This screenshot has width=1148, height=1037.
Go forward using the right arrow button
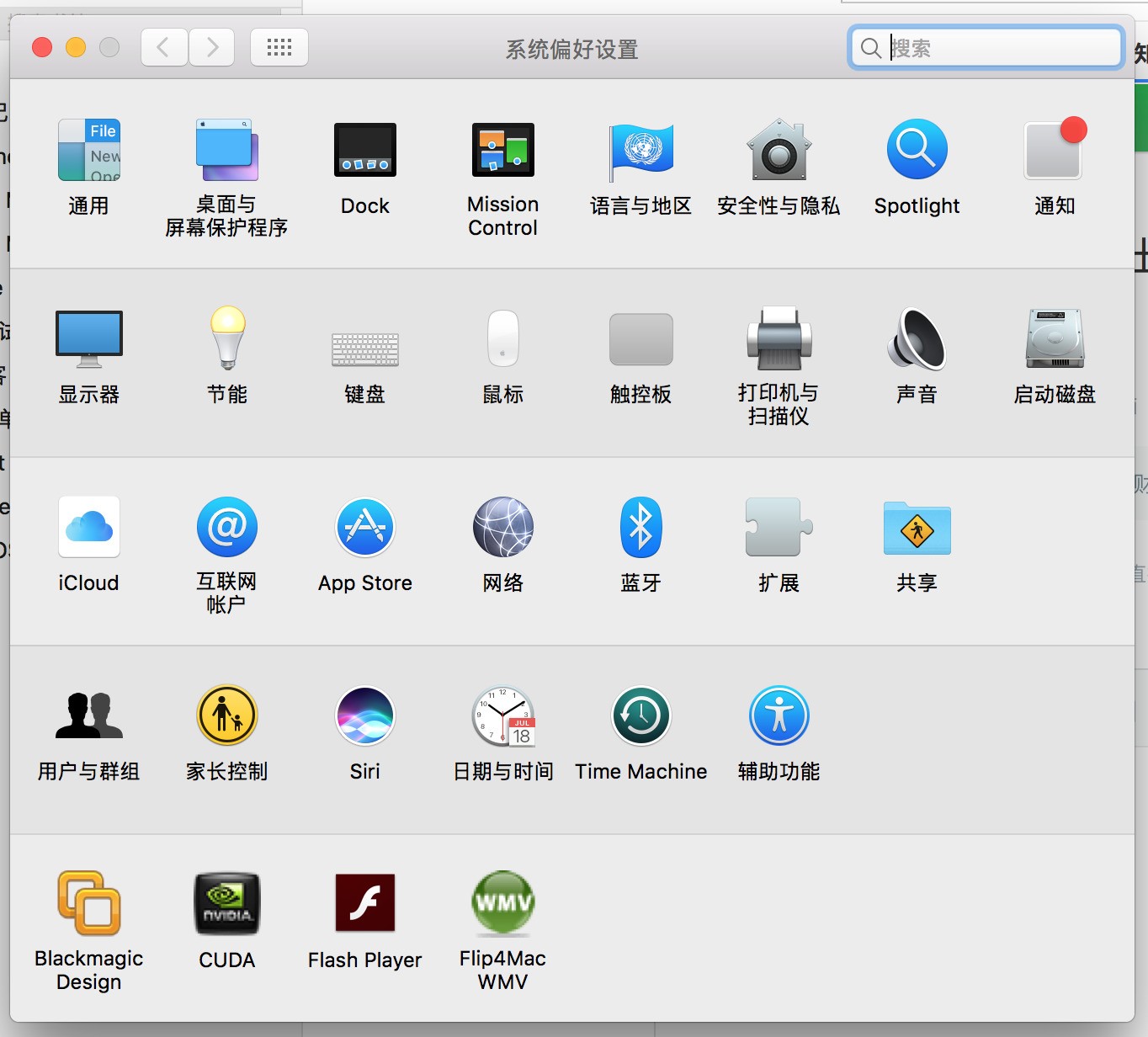tap(211, 47)
